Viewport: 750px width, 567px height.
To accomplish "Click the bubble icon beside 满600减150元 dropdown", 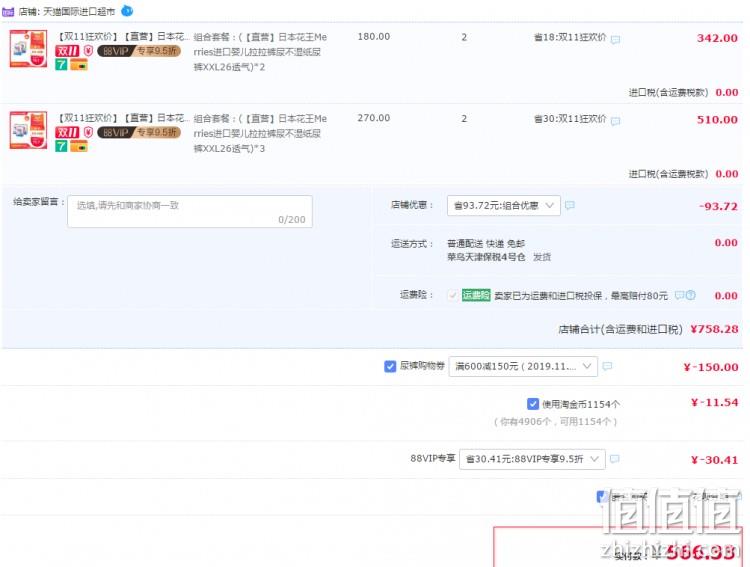I will click(607, 366).
